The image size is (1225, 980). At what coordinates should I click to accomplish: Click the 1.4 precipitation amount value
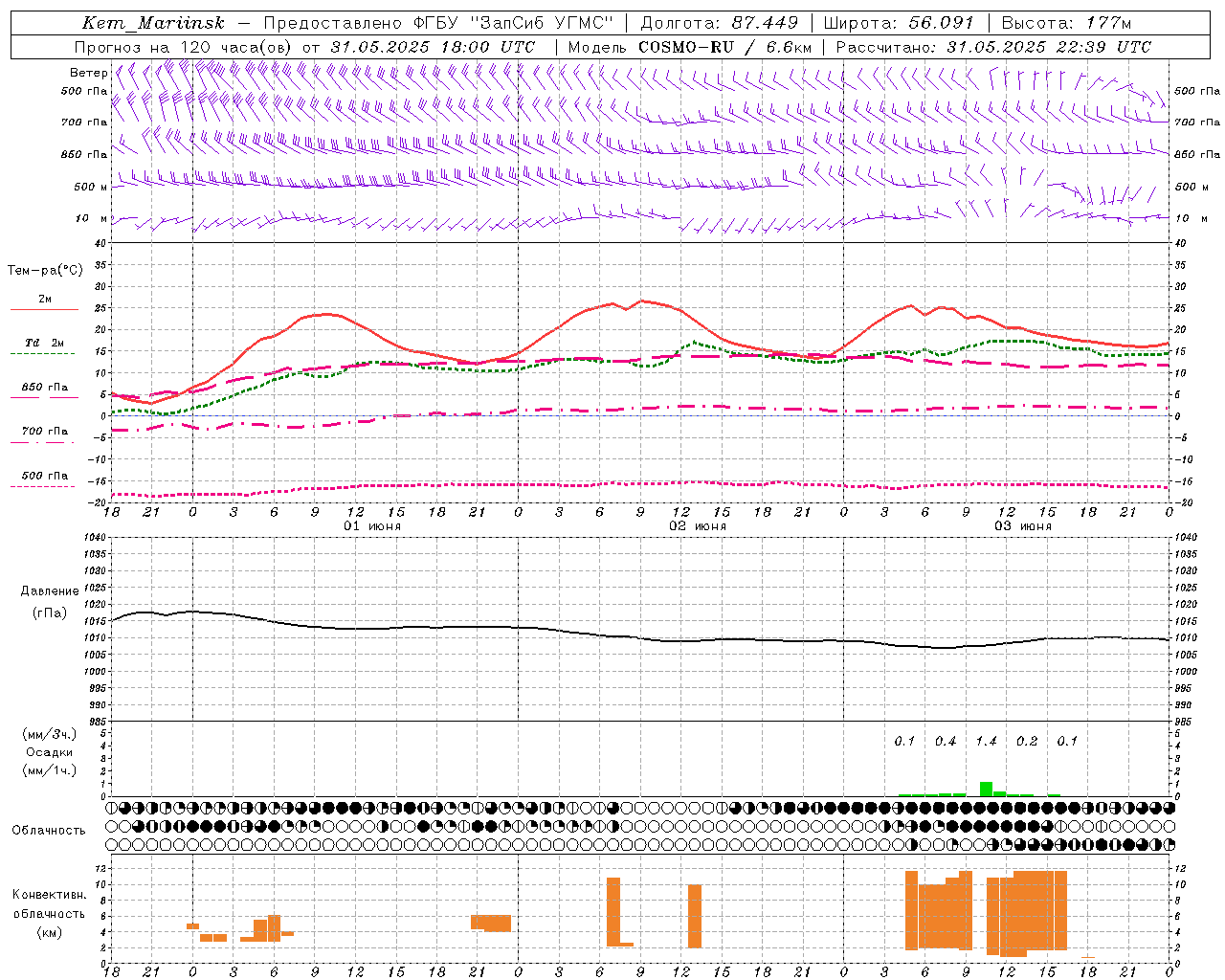pos(986,742)
